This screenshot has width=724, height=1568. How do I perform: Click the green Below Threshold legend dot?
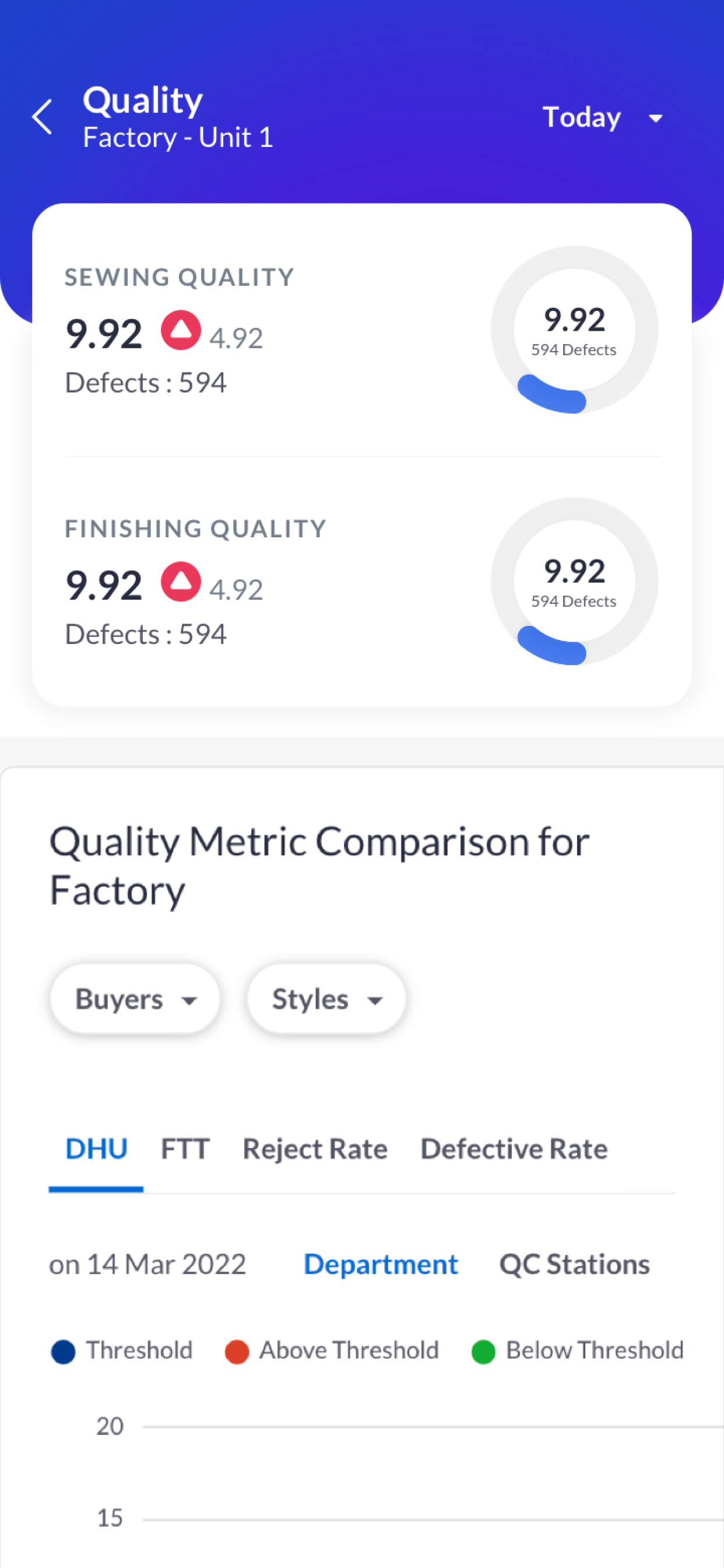click(483, 1352)
